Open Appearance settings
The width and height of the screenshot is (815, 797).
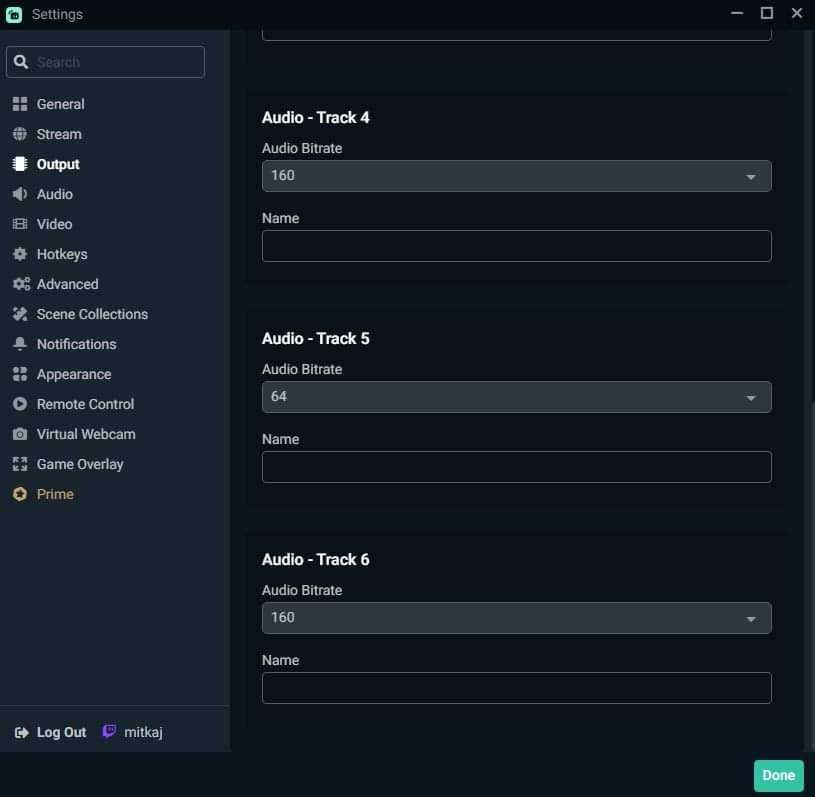click(x=74, y=374)
